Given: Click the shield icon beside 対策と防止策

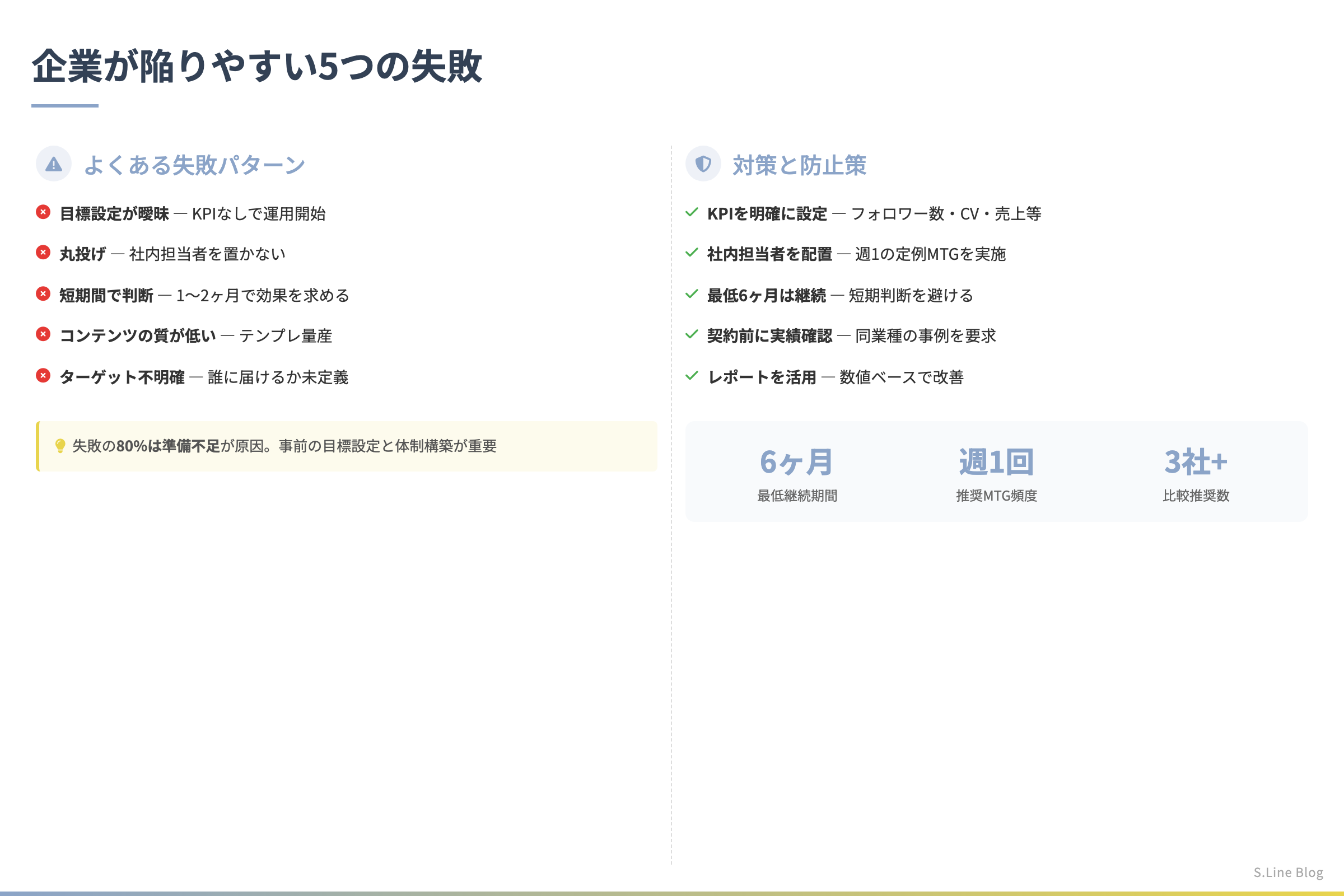Looking at the screenshot, I should [703, 164].
